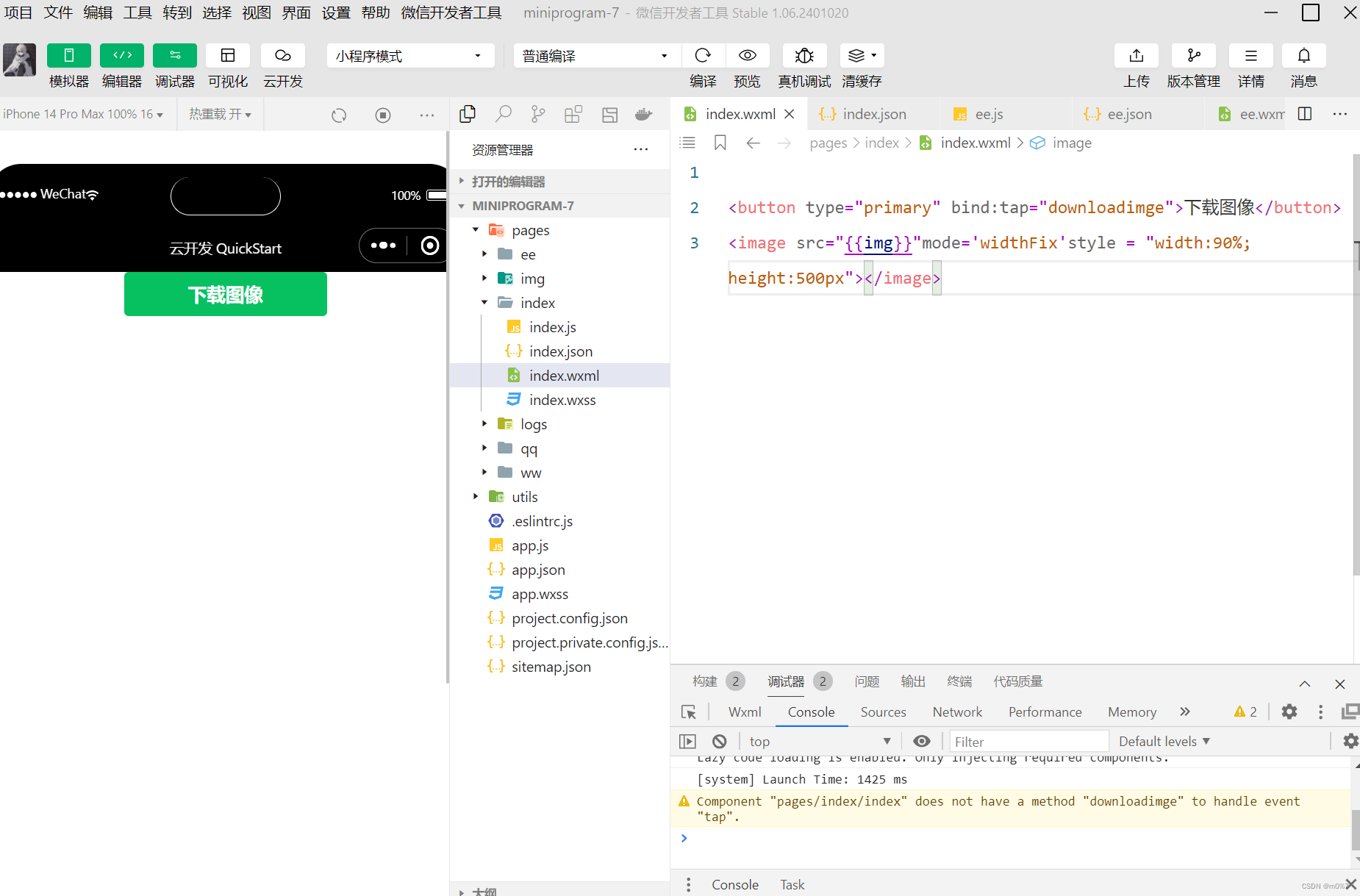The image size is (1360, 896).
Task: Open the 文件 menu
Action: click(x=58, y=12)
